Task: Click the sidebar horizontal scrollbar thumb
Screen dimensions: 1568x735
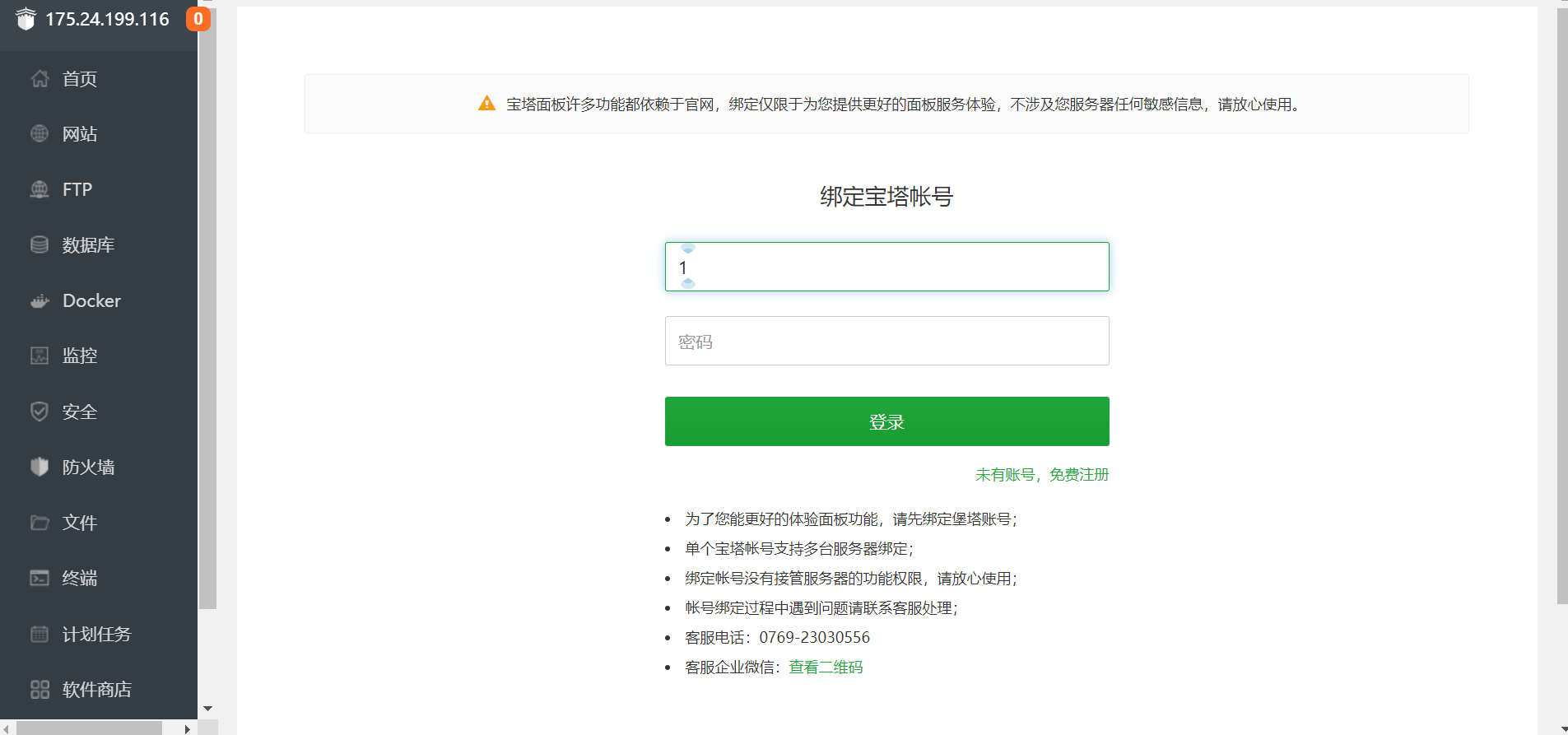Action: (89, 728)
